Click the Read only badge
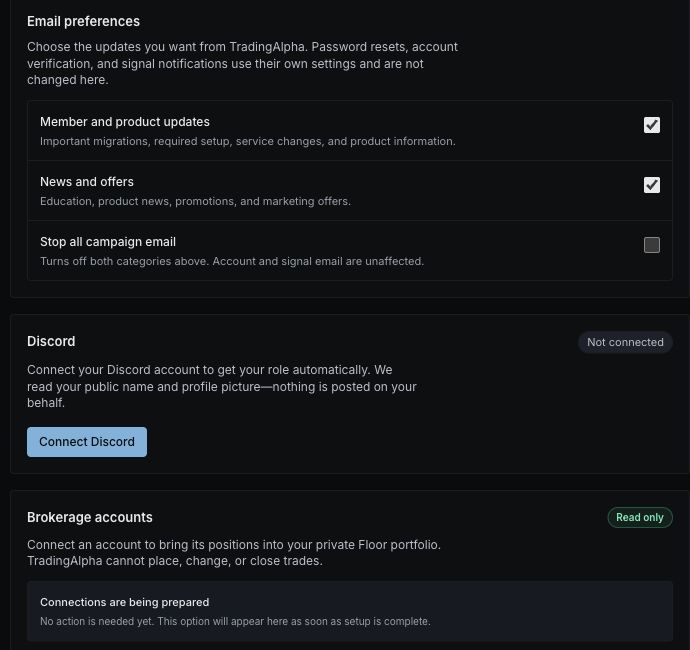 click(x=640, y=517)
